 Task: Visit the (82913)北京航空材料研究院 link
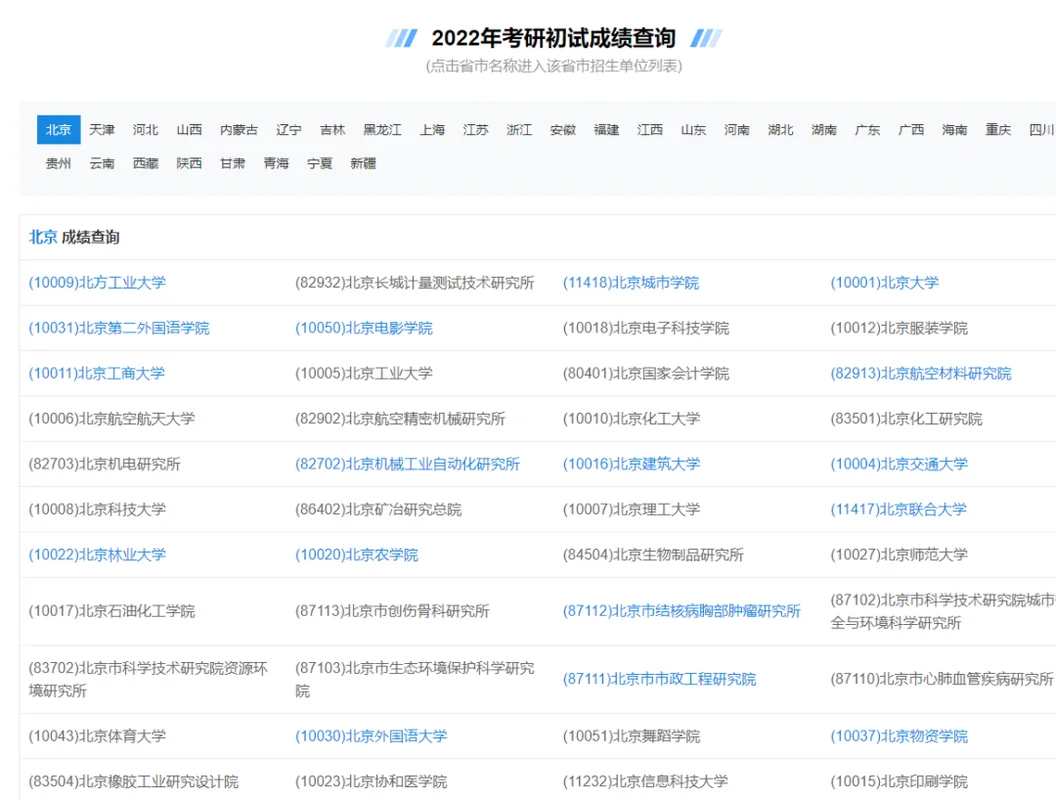point(921,373)
